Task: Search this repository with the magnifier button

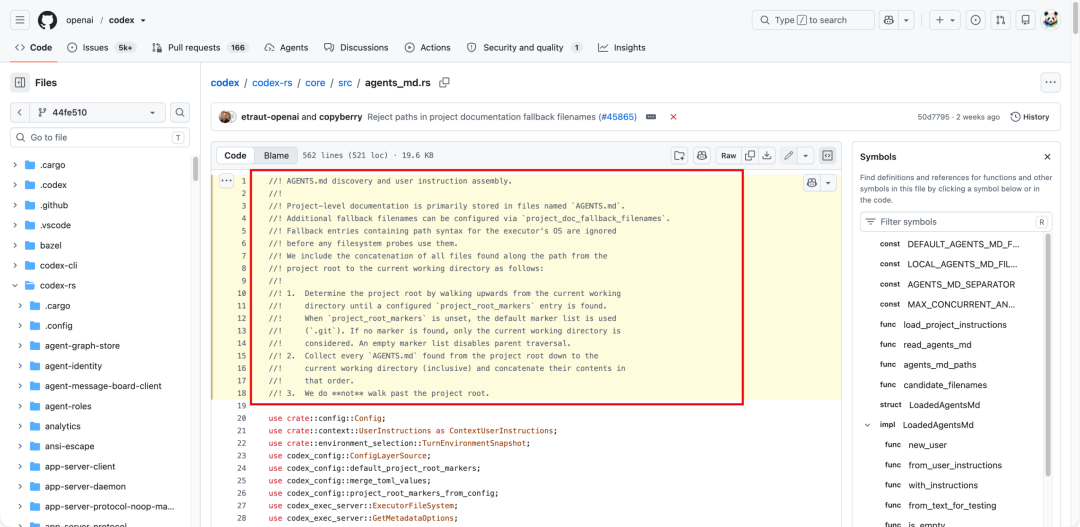Action: click(180, 112)
